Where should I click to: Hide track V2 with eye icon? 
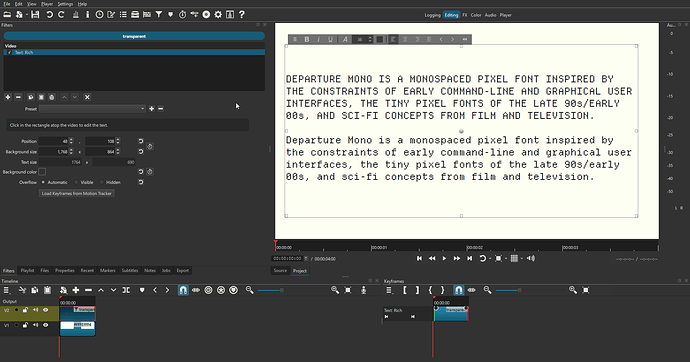(x=45, y=310)
